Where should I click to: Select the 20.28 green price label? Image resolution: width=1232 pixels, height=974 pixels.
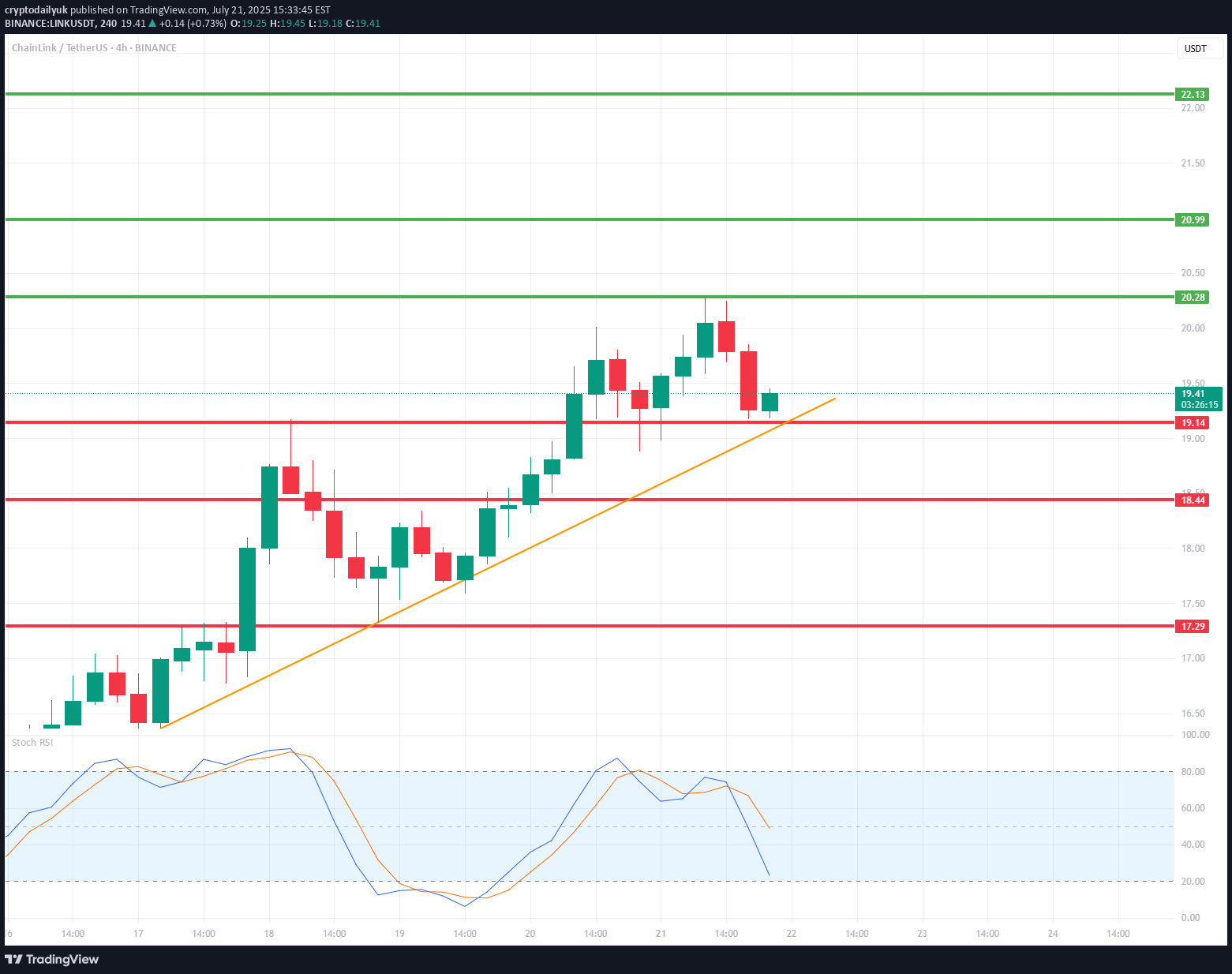tap(1192, 298)
